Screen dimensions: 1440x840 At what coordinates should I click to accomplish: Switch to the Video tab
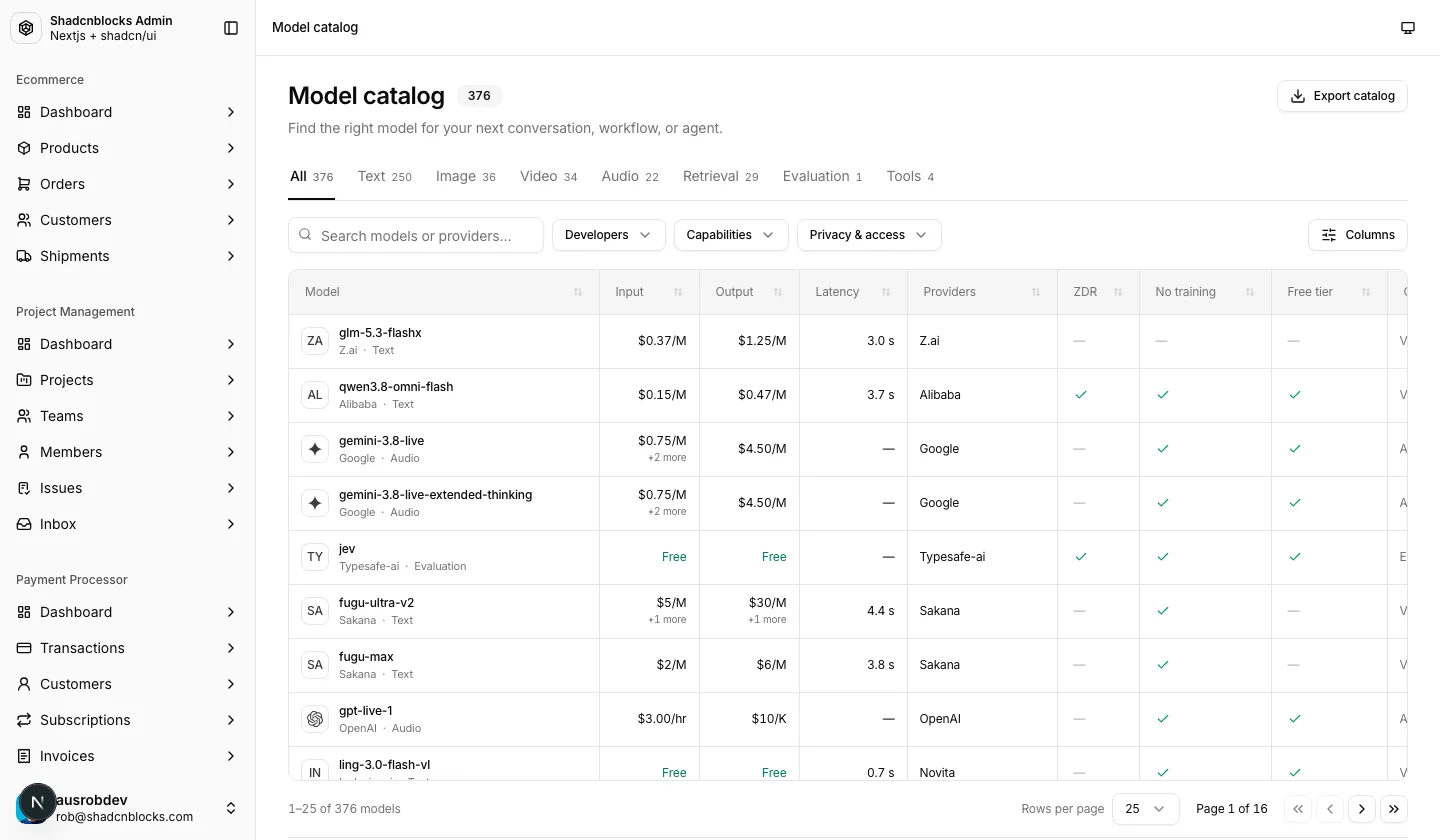(549, 177)
